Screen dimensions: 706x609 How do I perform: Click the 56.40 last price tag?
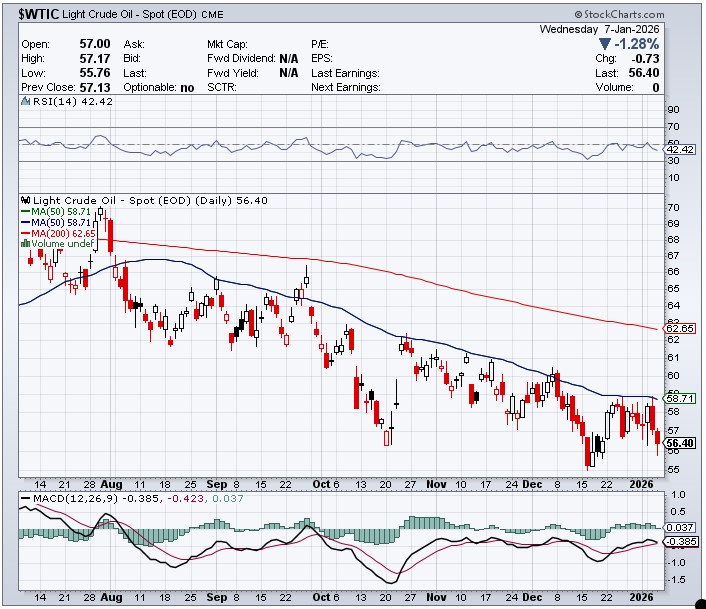click(679, 443)
